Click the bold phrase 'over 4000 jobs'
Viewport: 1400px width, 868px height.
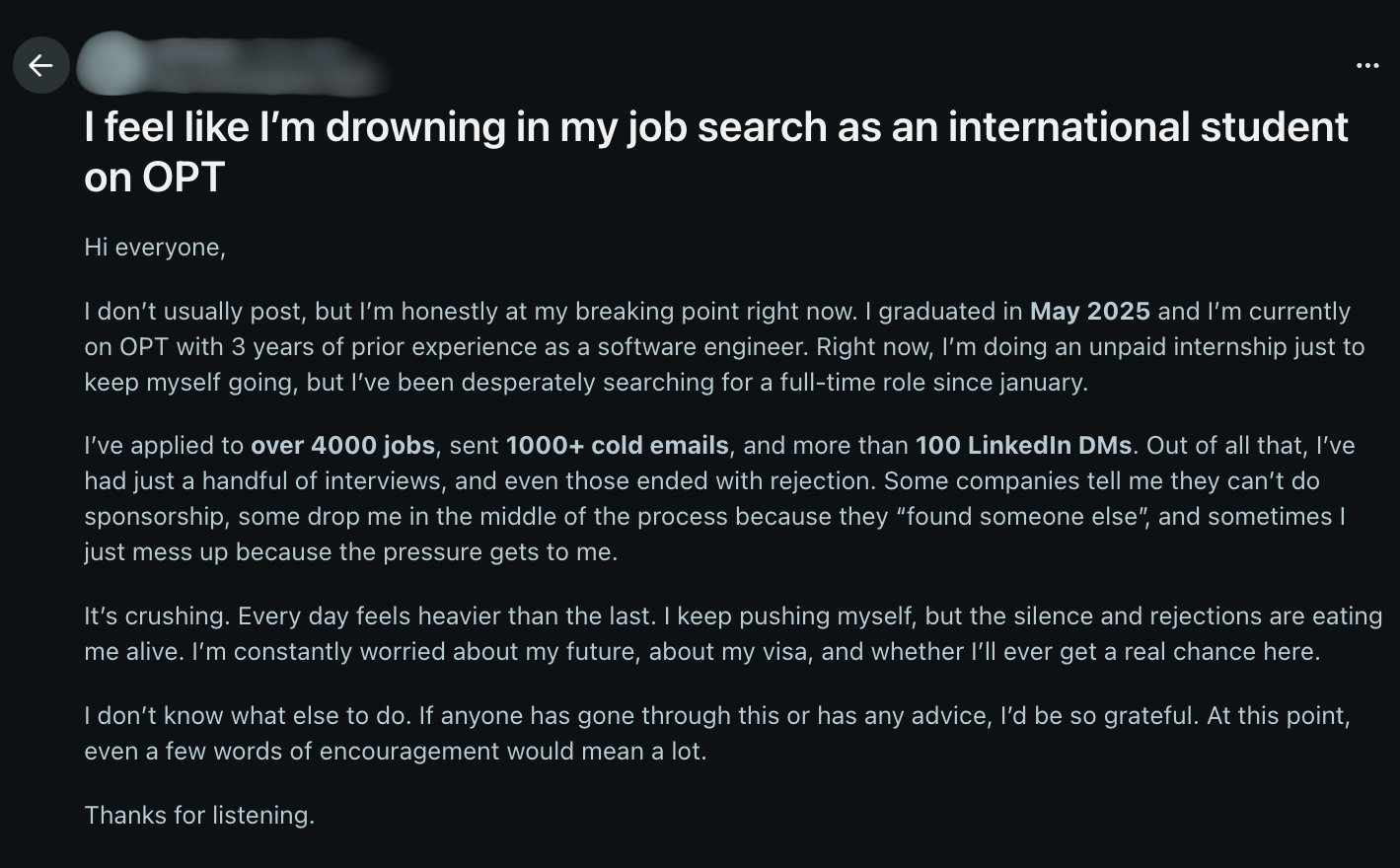[x=341, y=445]
